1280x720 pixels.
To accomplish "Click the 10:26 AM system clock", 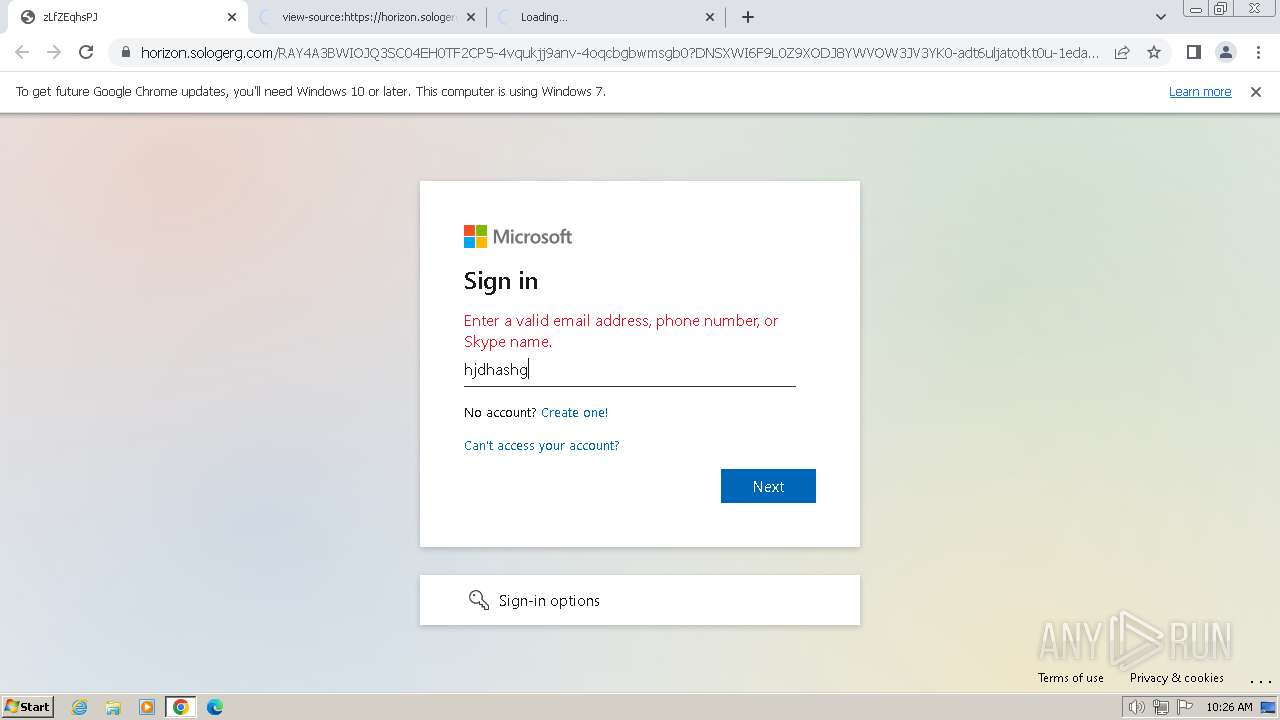I will pyautogui.click(x=1229, y=707).
